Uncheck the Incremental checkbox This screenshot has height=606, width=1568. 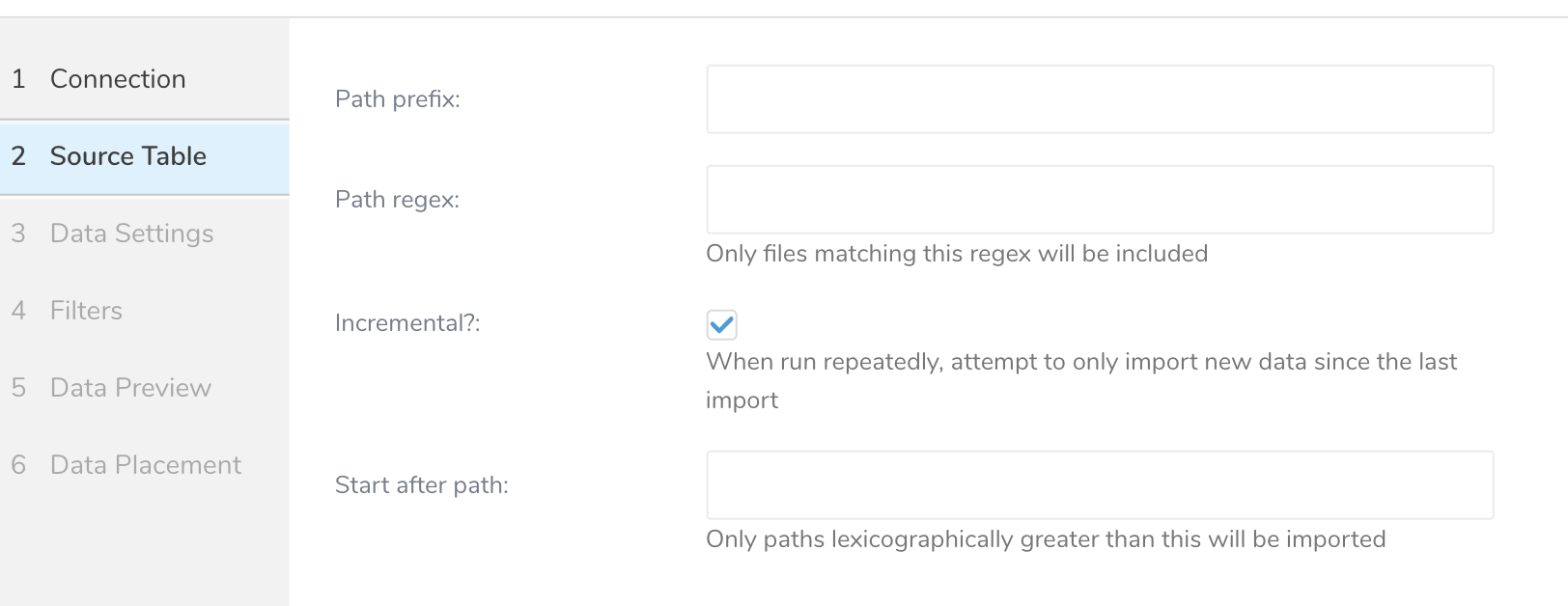tap(721, 325)
